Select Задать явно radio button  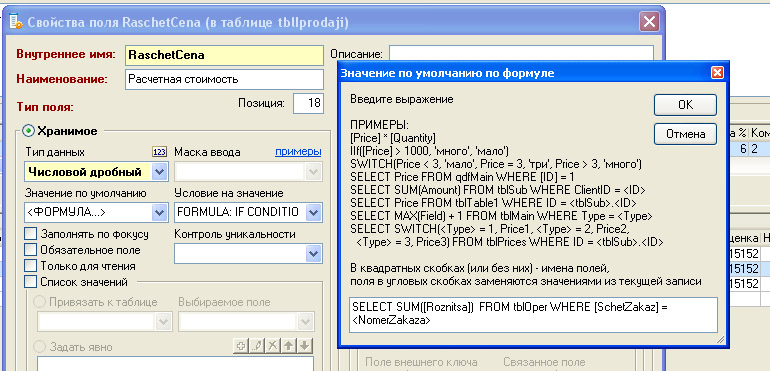coord(40,347)
